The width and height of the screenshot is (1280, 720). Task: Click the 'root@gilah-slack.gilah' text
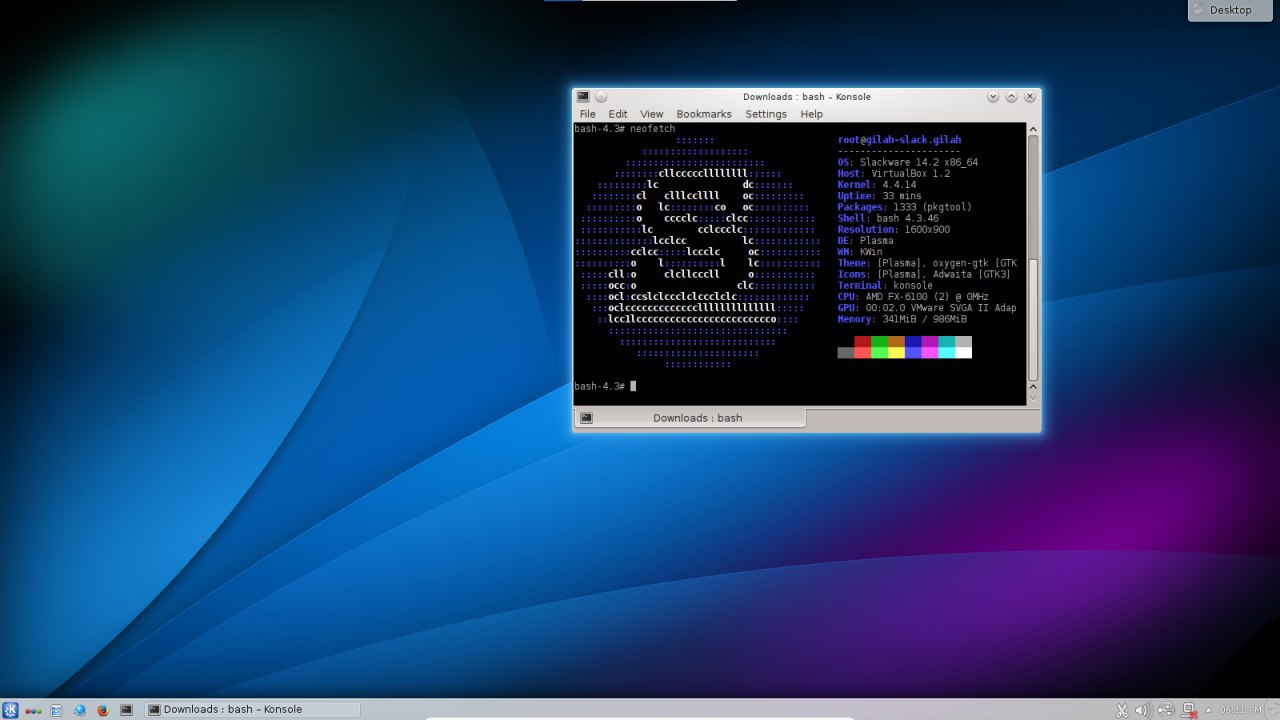point(899,140)
